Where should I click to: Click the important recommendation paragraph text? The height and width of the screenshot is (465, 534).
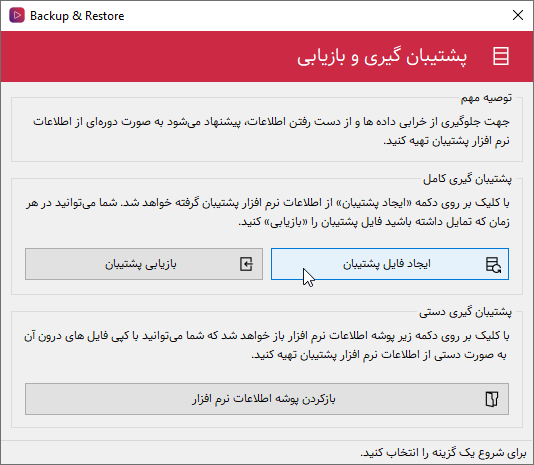pyautogui.click(x=271, y=131)
